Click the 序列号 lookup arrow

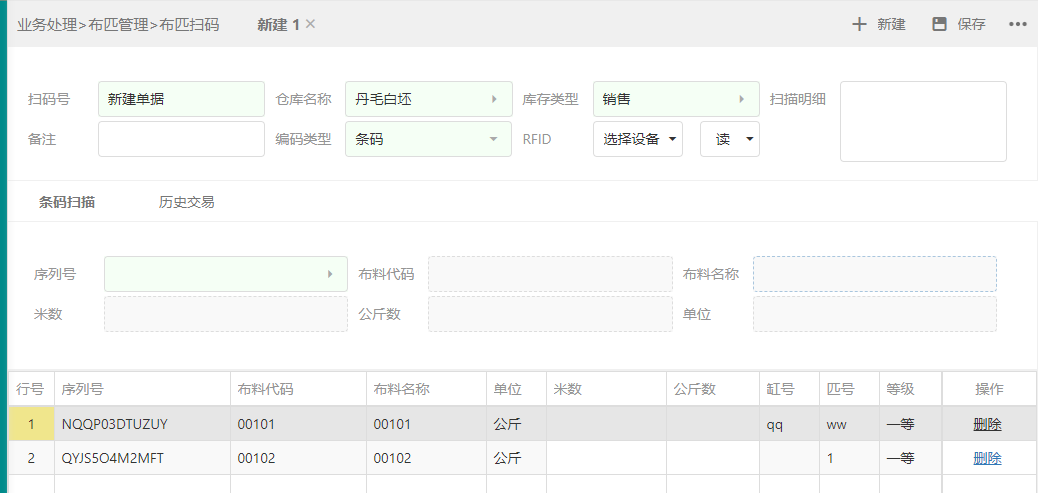(x=330, y=274)
